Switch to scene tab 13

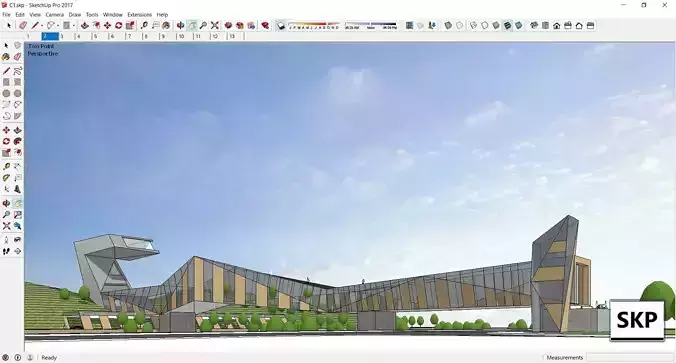click(x=236, y=37)
